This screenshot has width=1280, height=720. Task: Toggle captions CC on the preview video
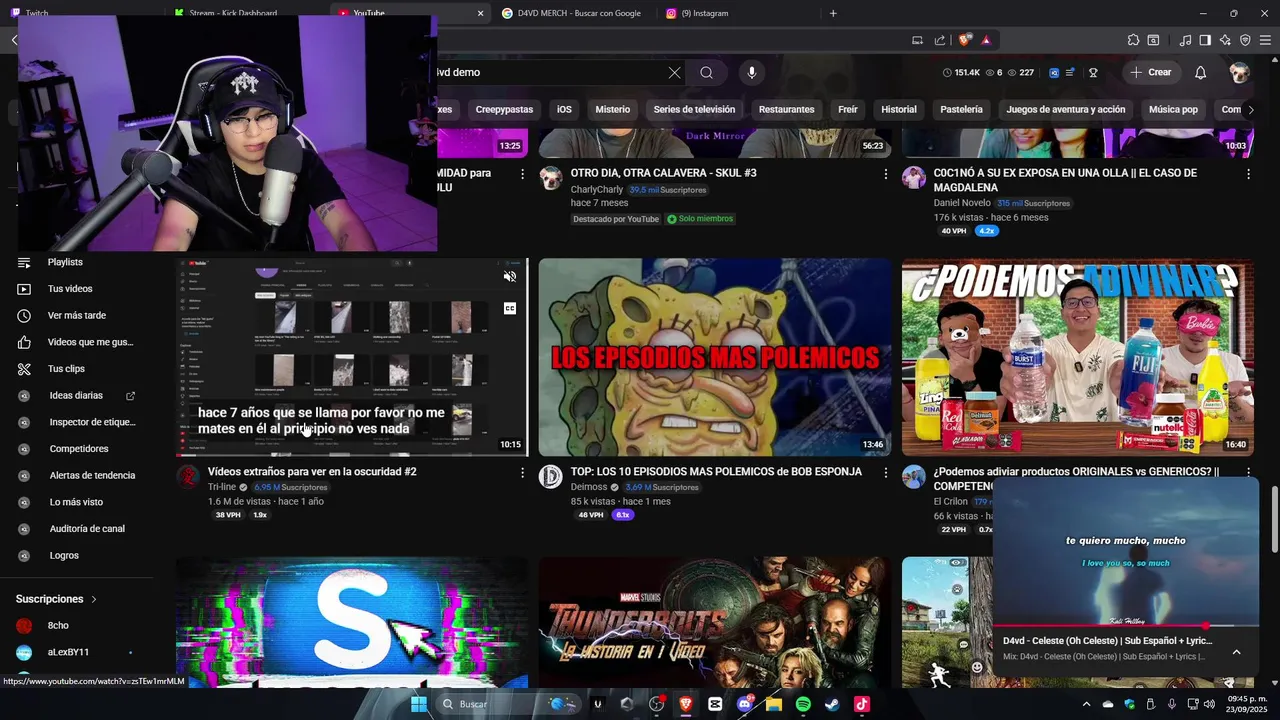click(510, 308)
